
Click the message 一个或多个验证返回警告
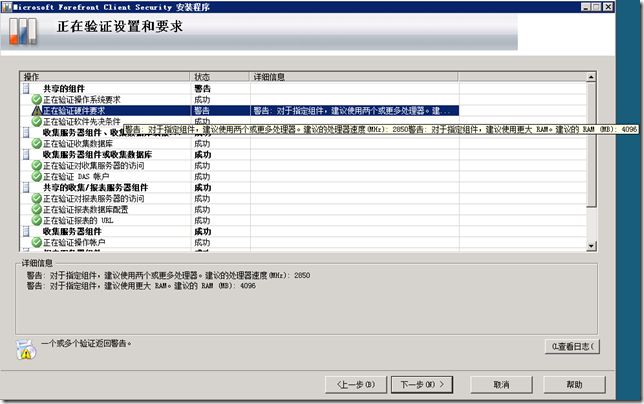coord(86,343)
